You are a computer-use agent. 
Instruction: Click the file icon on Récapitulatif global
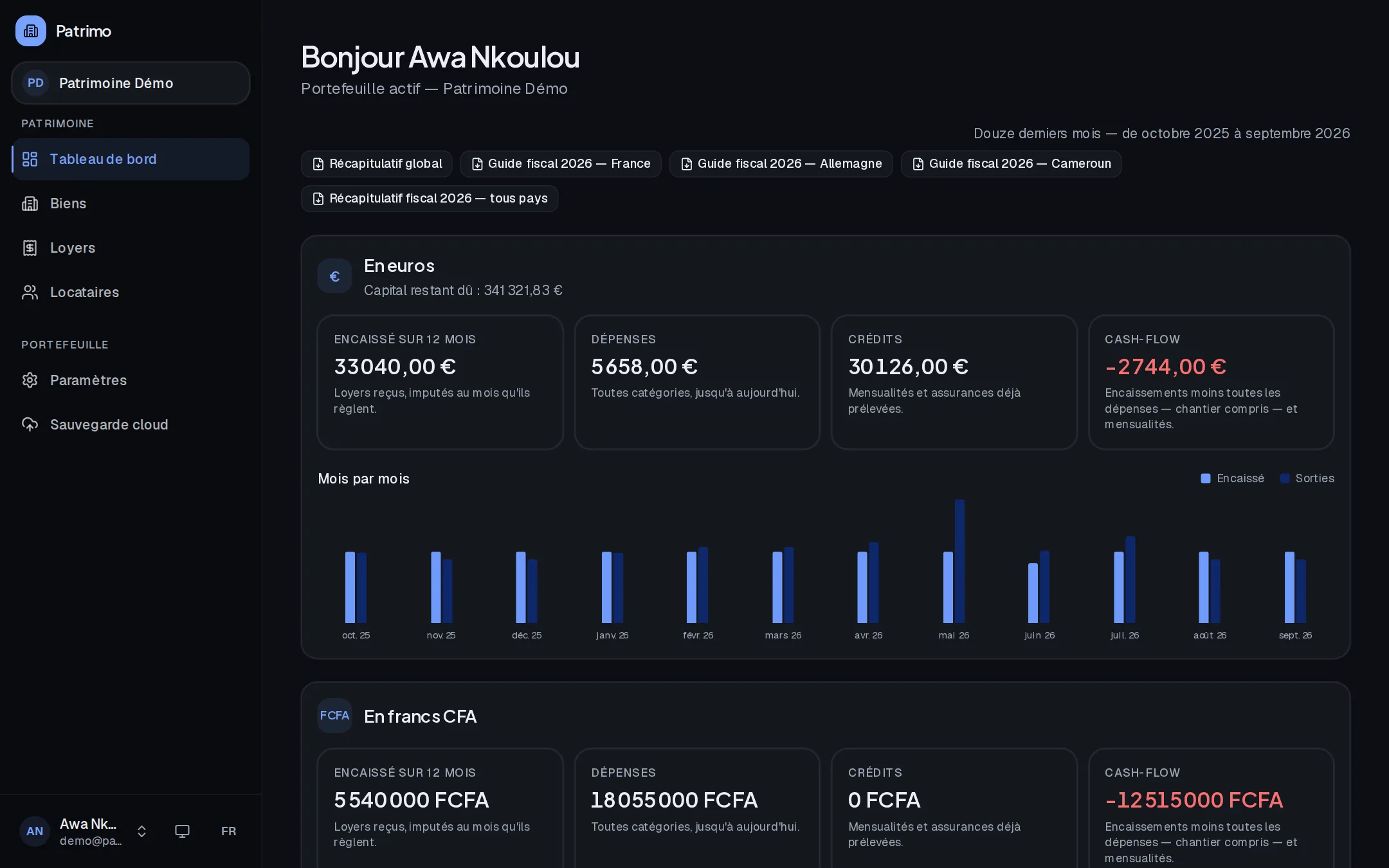point(318,164)
